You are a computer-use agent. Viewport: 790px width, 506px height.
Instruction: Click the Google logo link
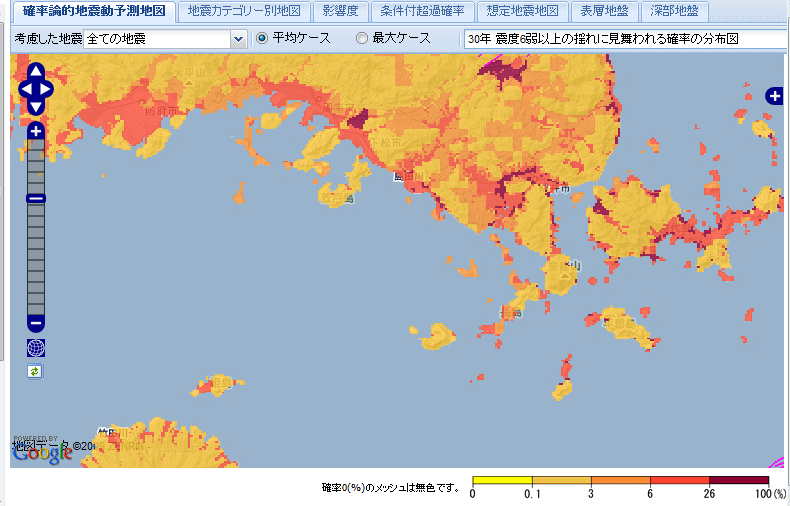coord(42,452)
